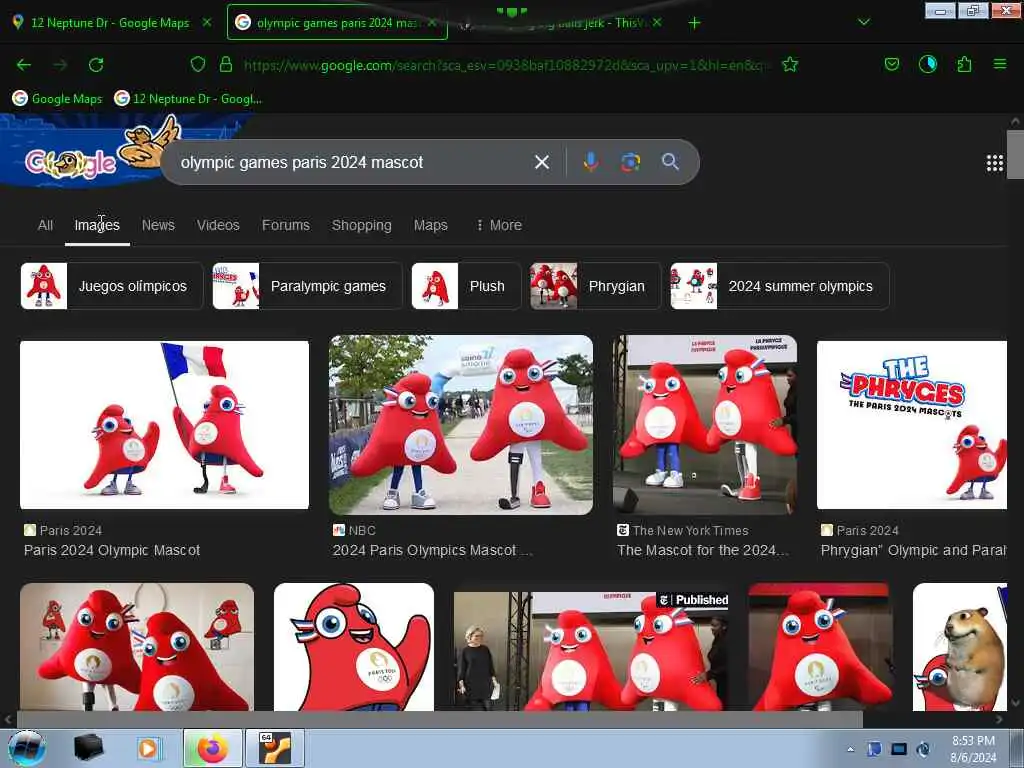1024x768 pixels.
Task: Open Published-labeled mascots stage thumbnail
Action: pyautogui.click(x=591, y=651)
